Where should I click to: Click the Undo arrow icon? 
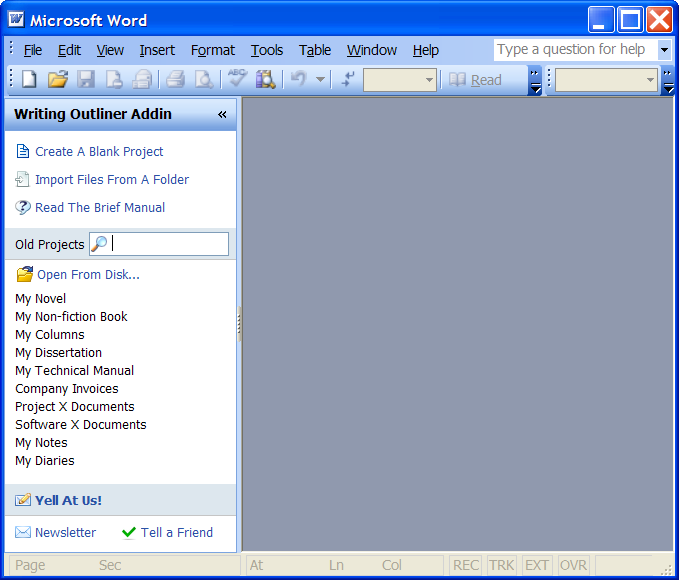[299, 79]
